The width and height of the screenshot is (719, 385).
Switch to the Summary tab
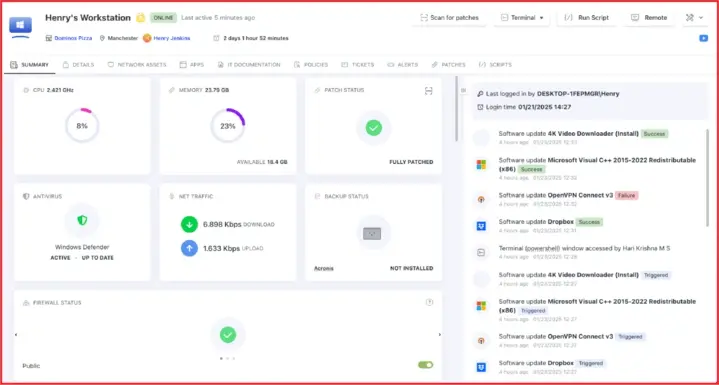(x=30, y=65)
